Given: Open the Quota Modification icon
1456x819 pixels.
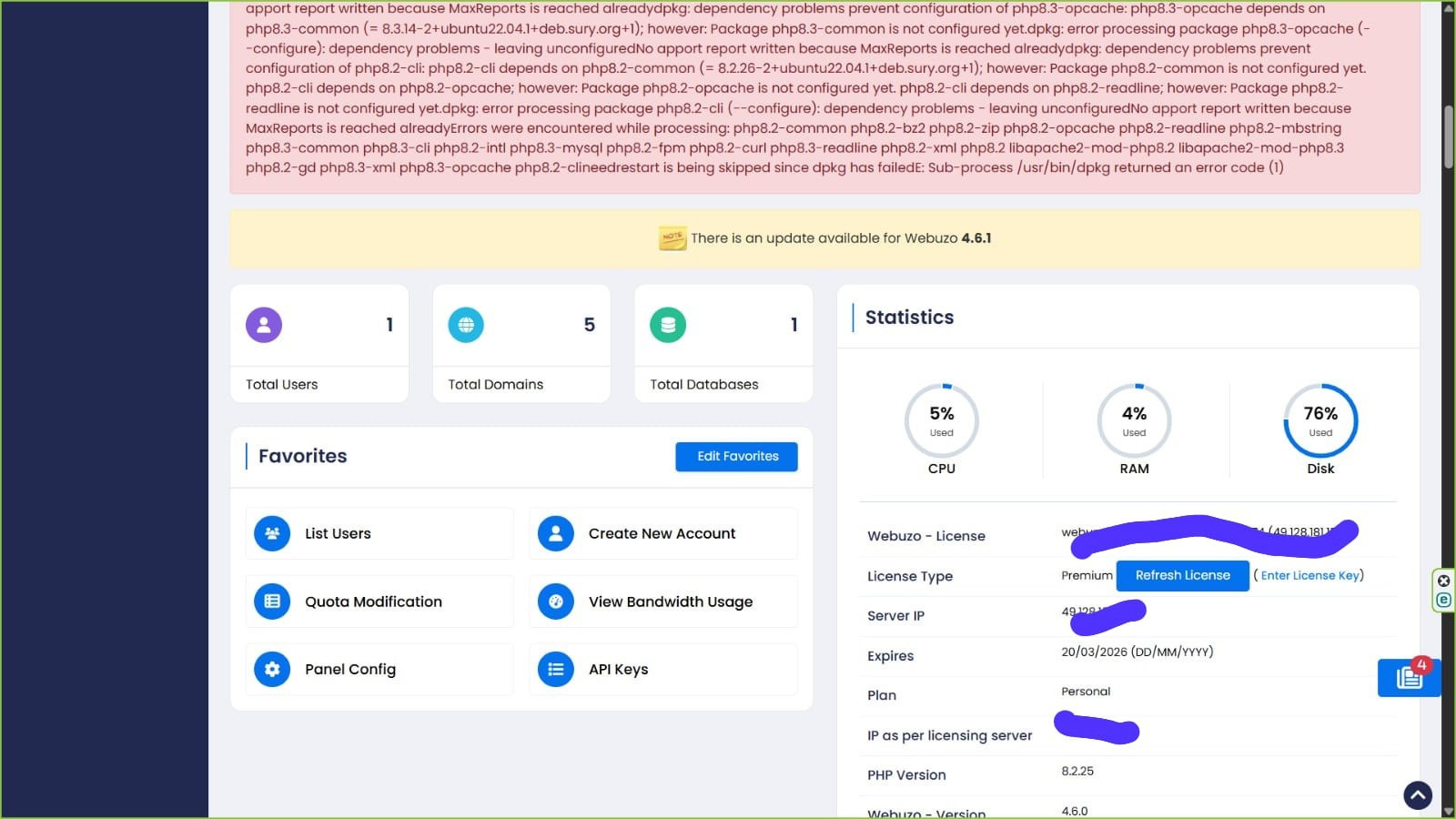Looking at the screenshot, I should pyautogui.click(x=272, y=602).
